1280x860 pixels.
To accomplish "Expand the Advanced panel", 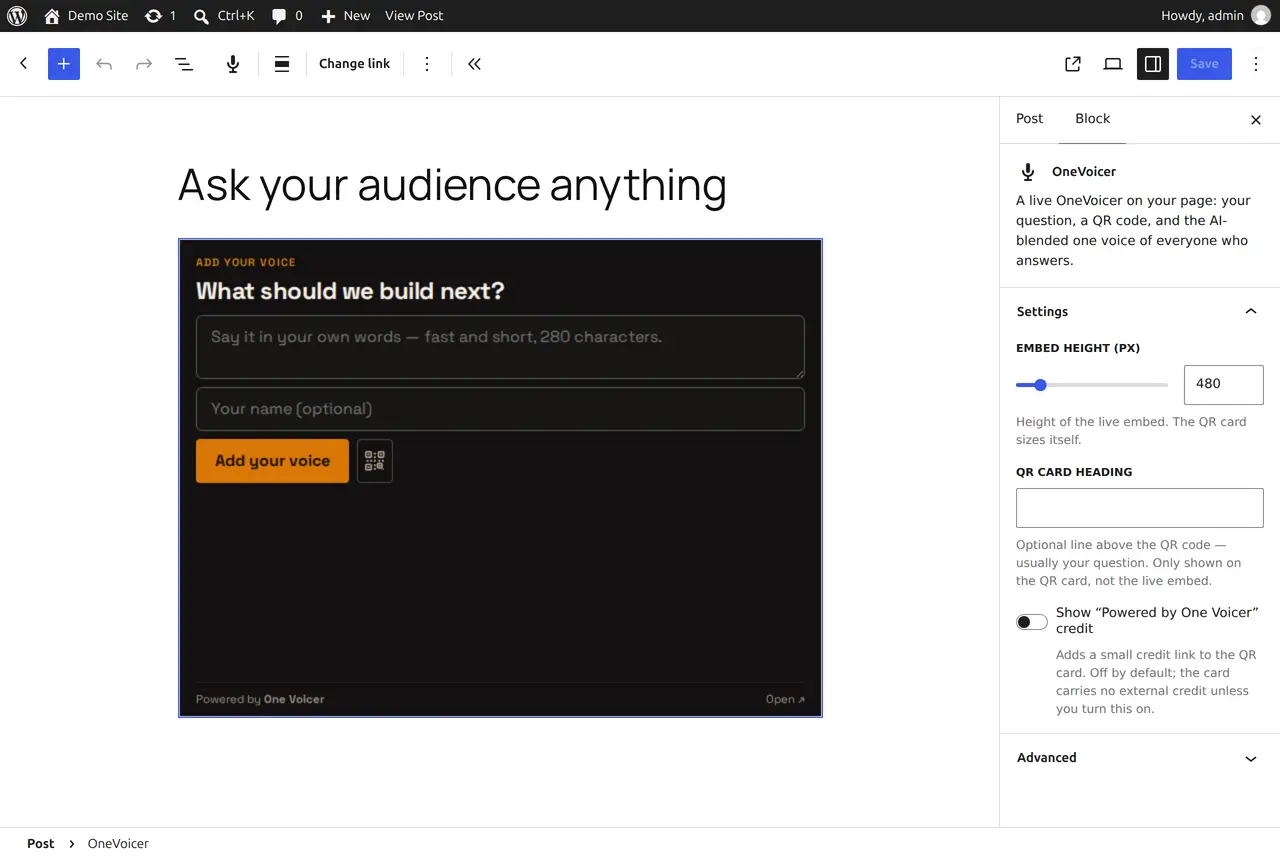I will (x=1140, y=758).
